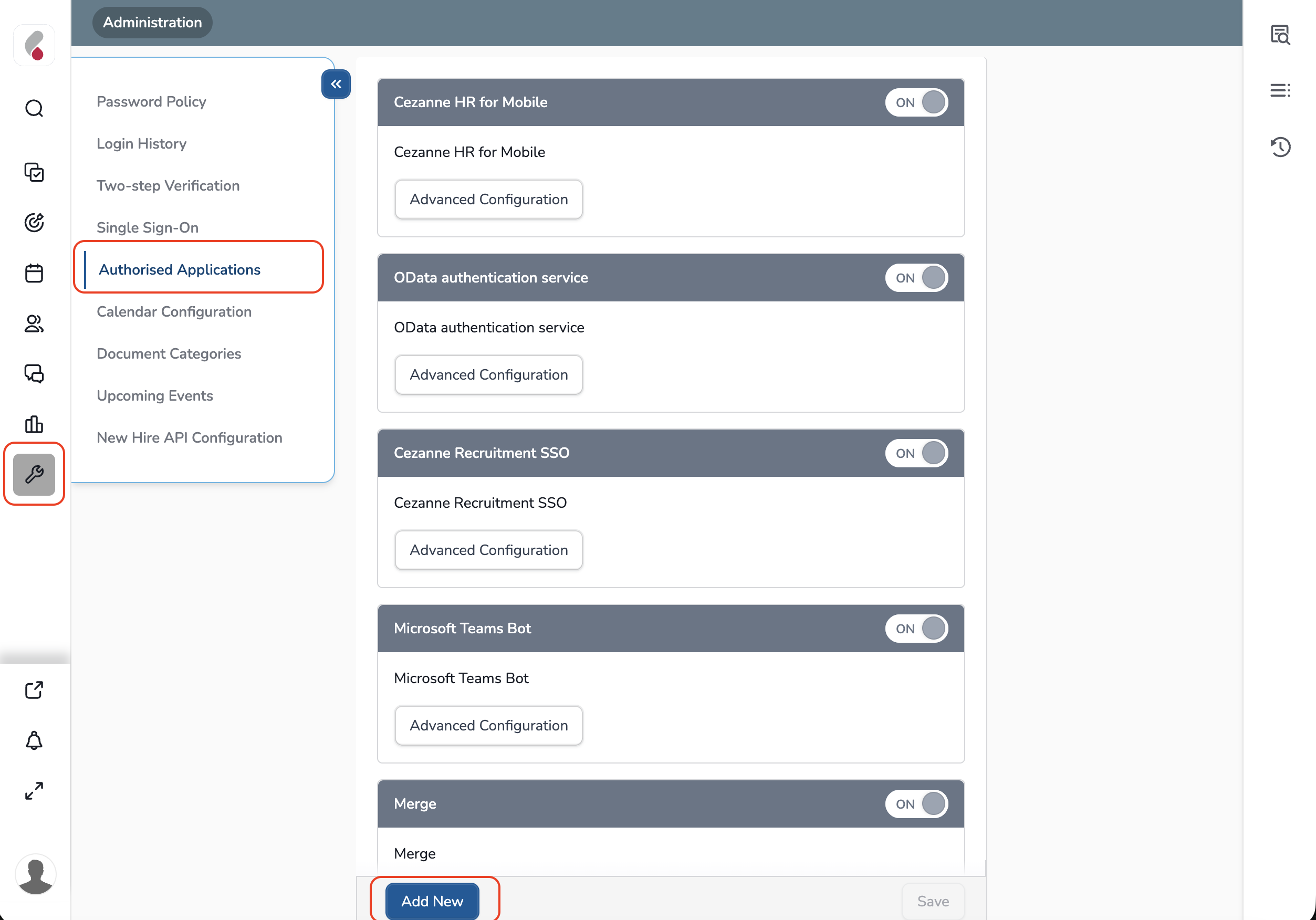Image resolution: width=1316 pixels, height=920 pixels.
Task: Click the wrench administration icon
Action: pos(34,474)
